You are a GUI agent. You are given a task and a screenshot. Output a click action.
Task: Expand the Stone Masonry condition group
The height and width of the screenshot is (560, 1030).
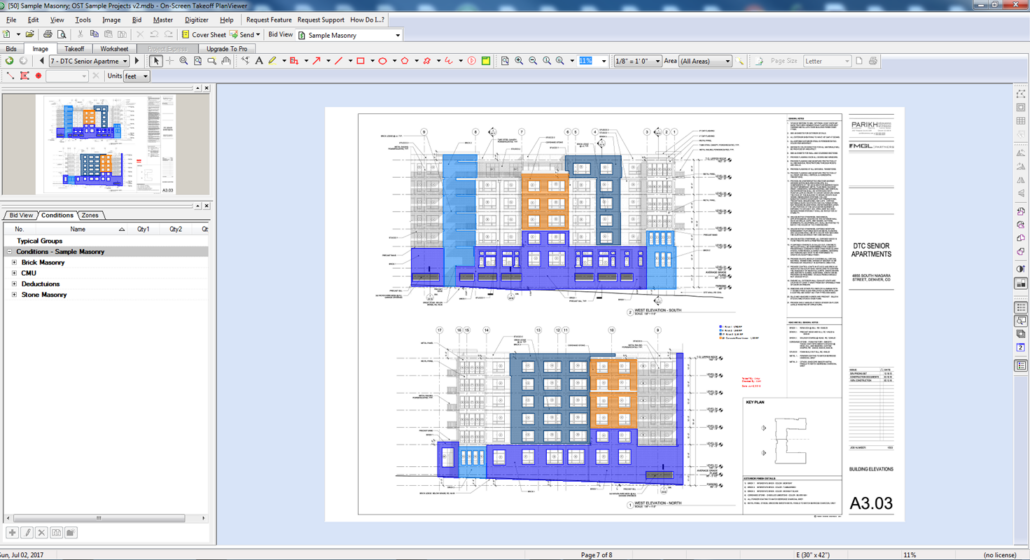[x=13, y=295]
